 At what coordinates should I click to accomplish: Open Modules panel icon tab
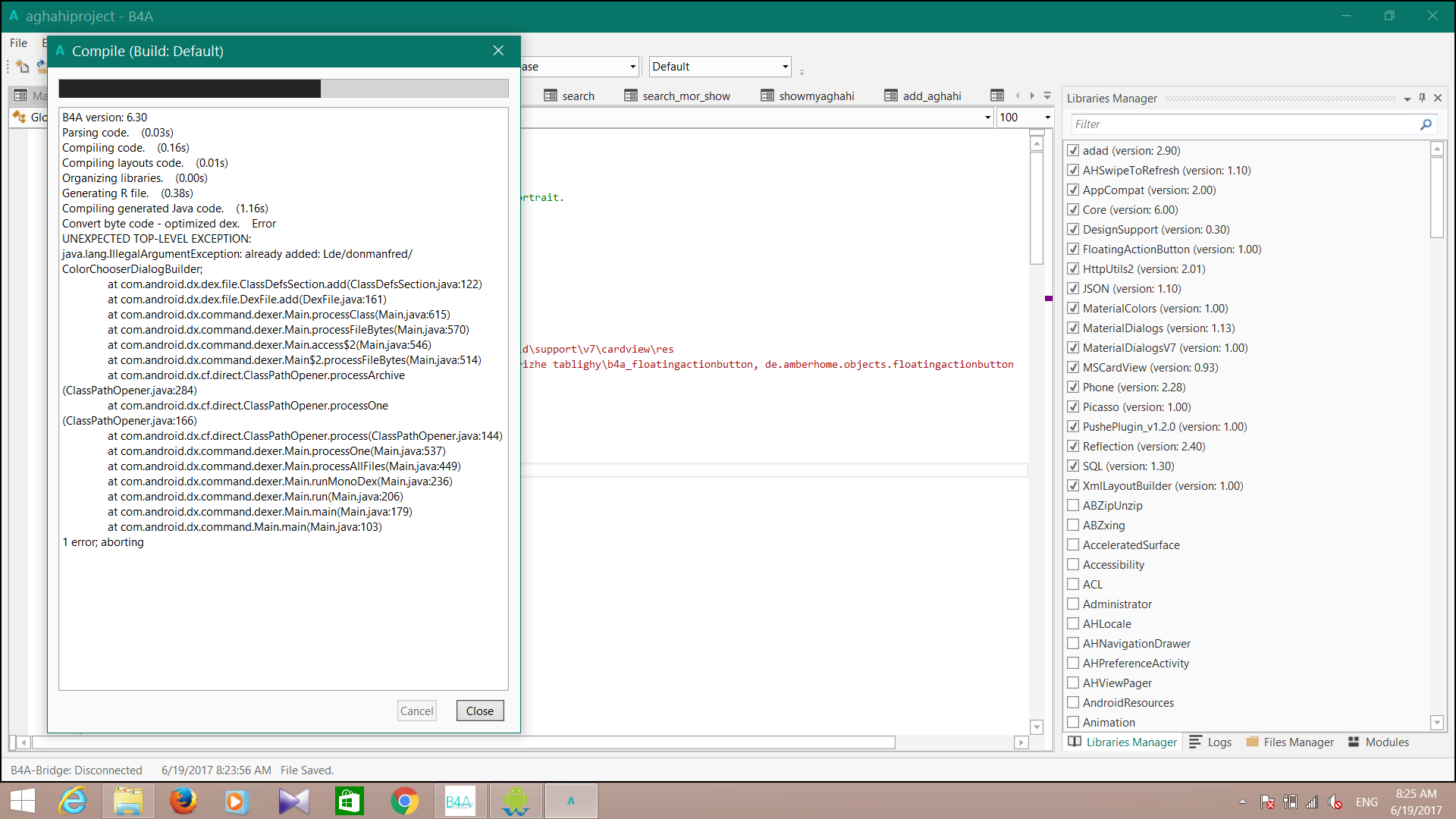pyautogui.click(x=1354, y=742)
